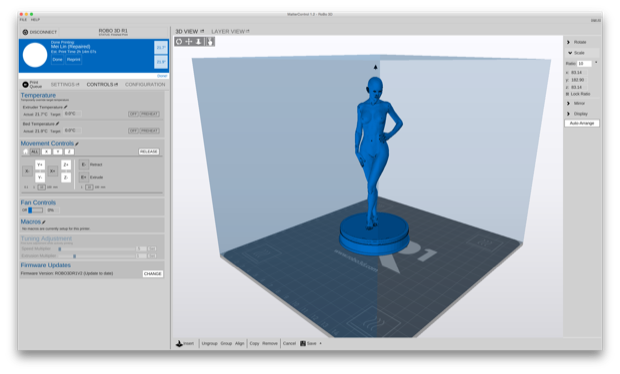Home the Z axis button

pyautogui.click(x=69, y=151)
